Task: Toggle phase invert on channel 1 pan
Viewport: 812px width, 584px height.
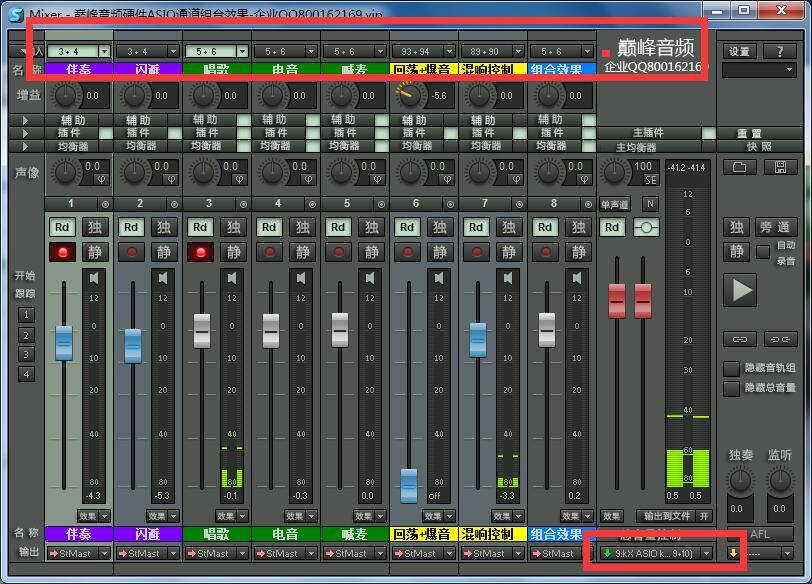Action: coord(102,180)
